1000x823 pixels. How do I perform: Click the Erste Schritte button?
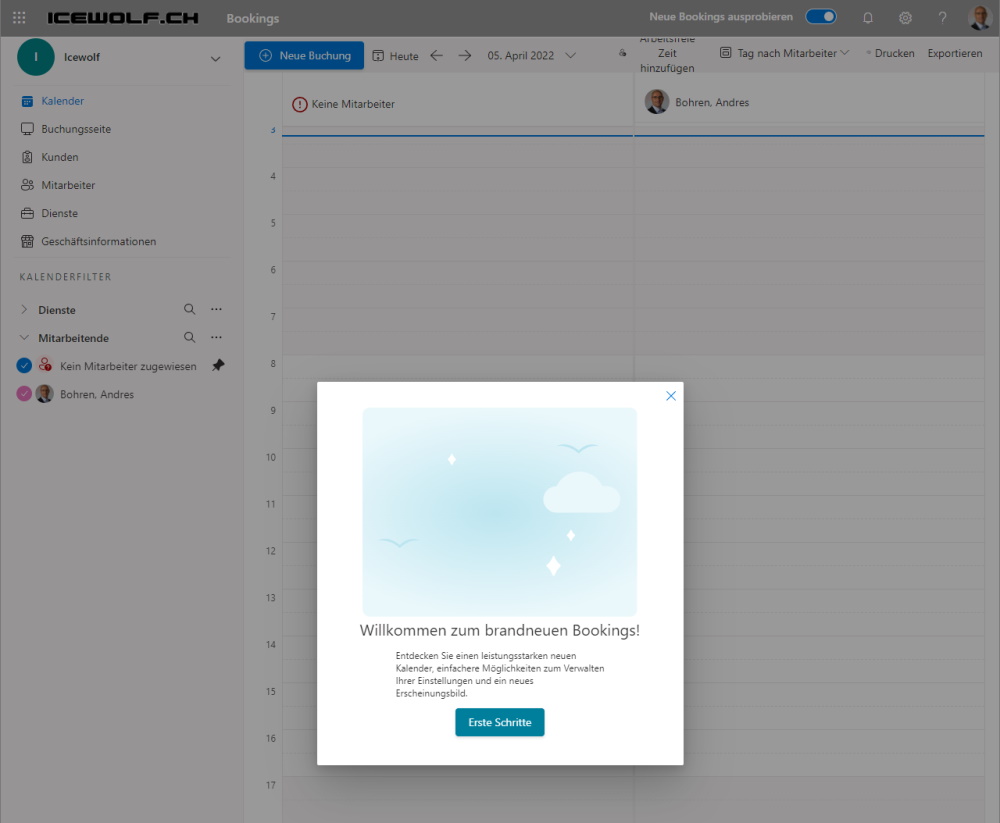tap(500, 722)
